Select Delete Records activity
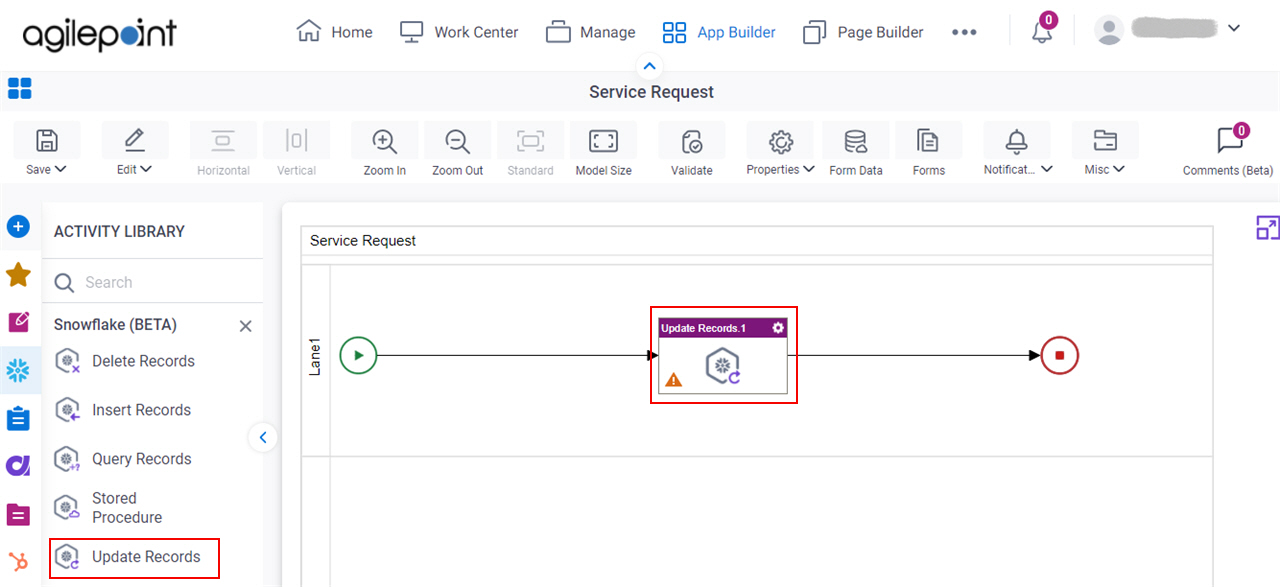This screenshot has width=1280, height=587. click(125, 361)
